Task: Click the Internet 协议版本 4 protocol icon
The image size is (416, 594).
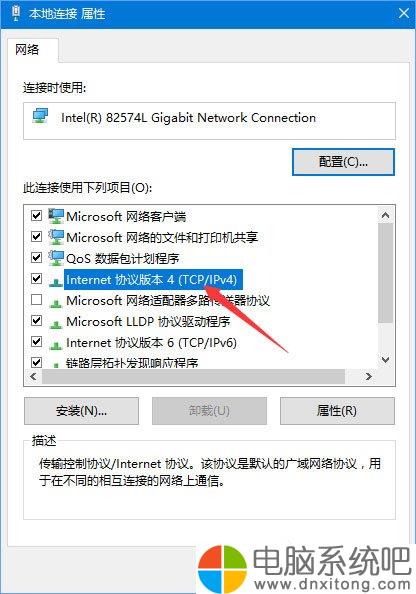Action: 56,281
